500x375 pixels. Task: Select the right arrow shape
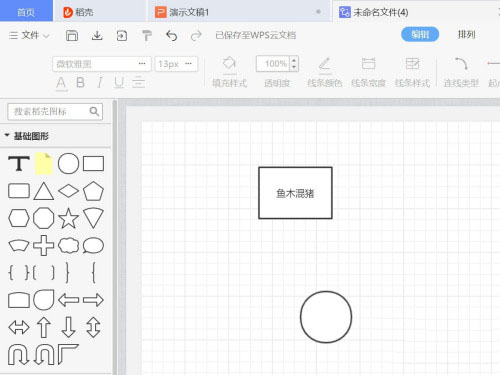click(93, 300)
